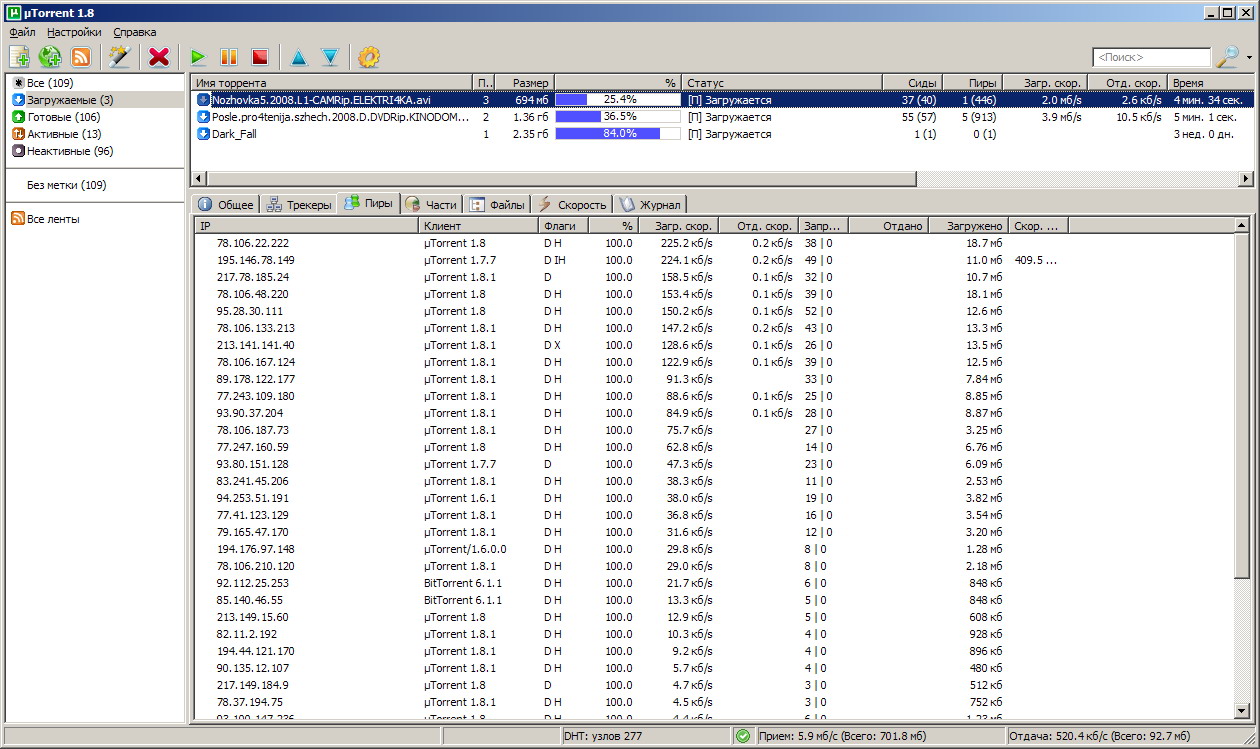Click the Add Torrent toolbar icon
The height and width of the screenshot is (749, 1260).
pos(19,57)
